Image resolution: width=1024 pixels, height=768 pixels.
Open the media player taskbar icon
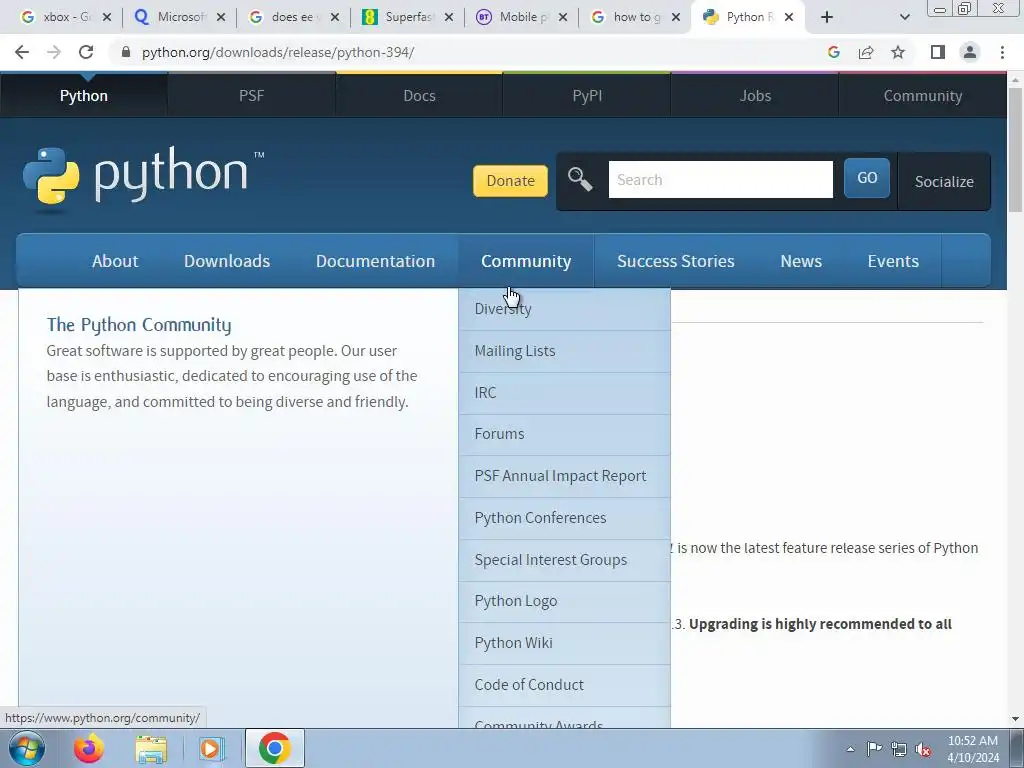click(x=211, y=748)
